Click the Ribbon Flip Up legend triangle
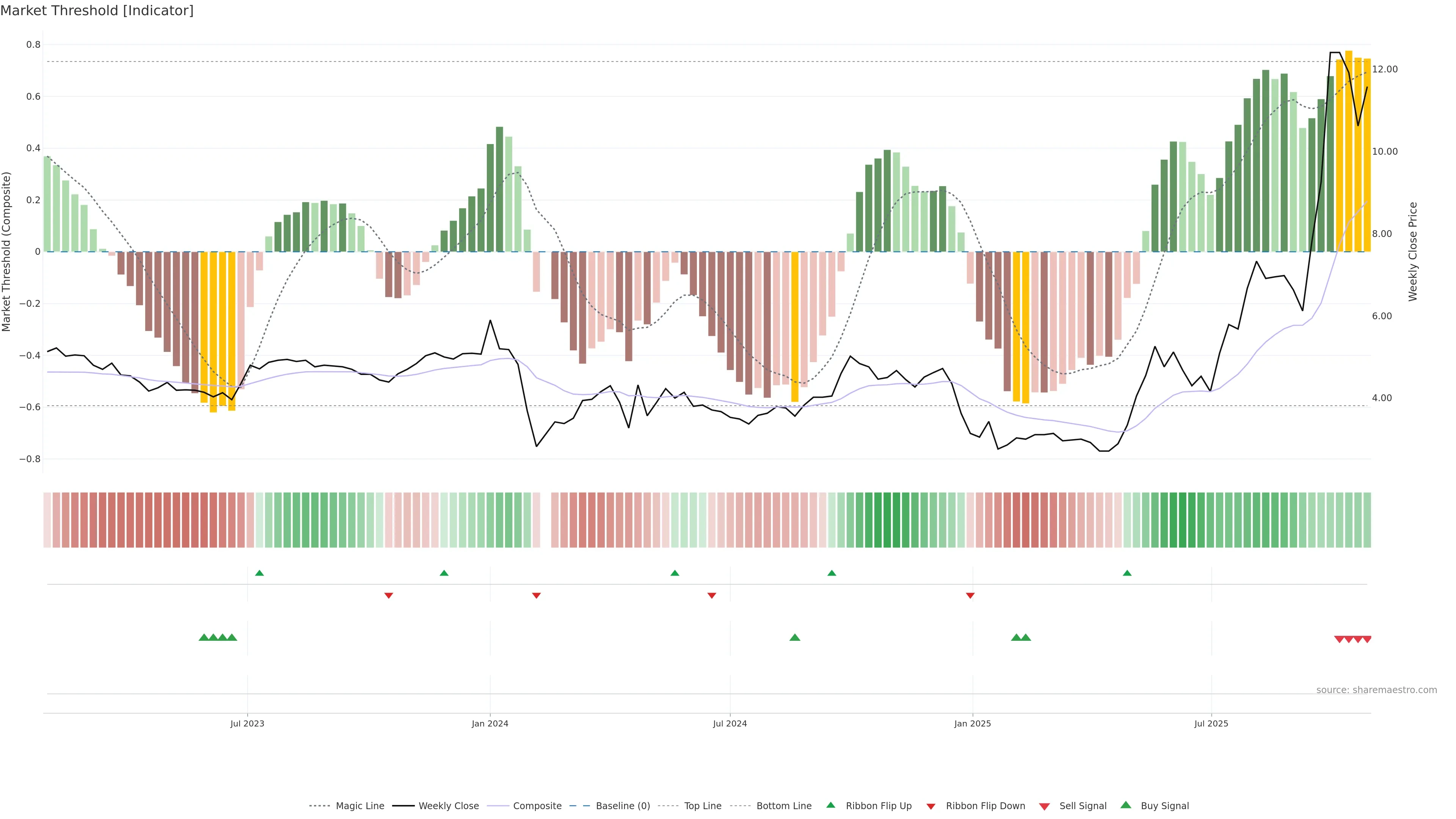Viewport: 1456px width, 819px height. 830,805
